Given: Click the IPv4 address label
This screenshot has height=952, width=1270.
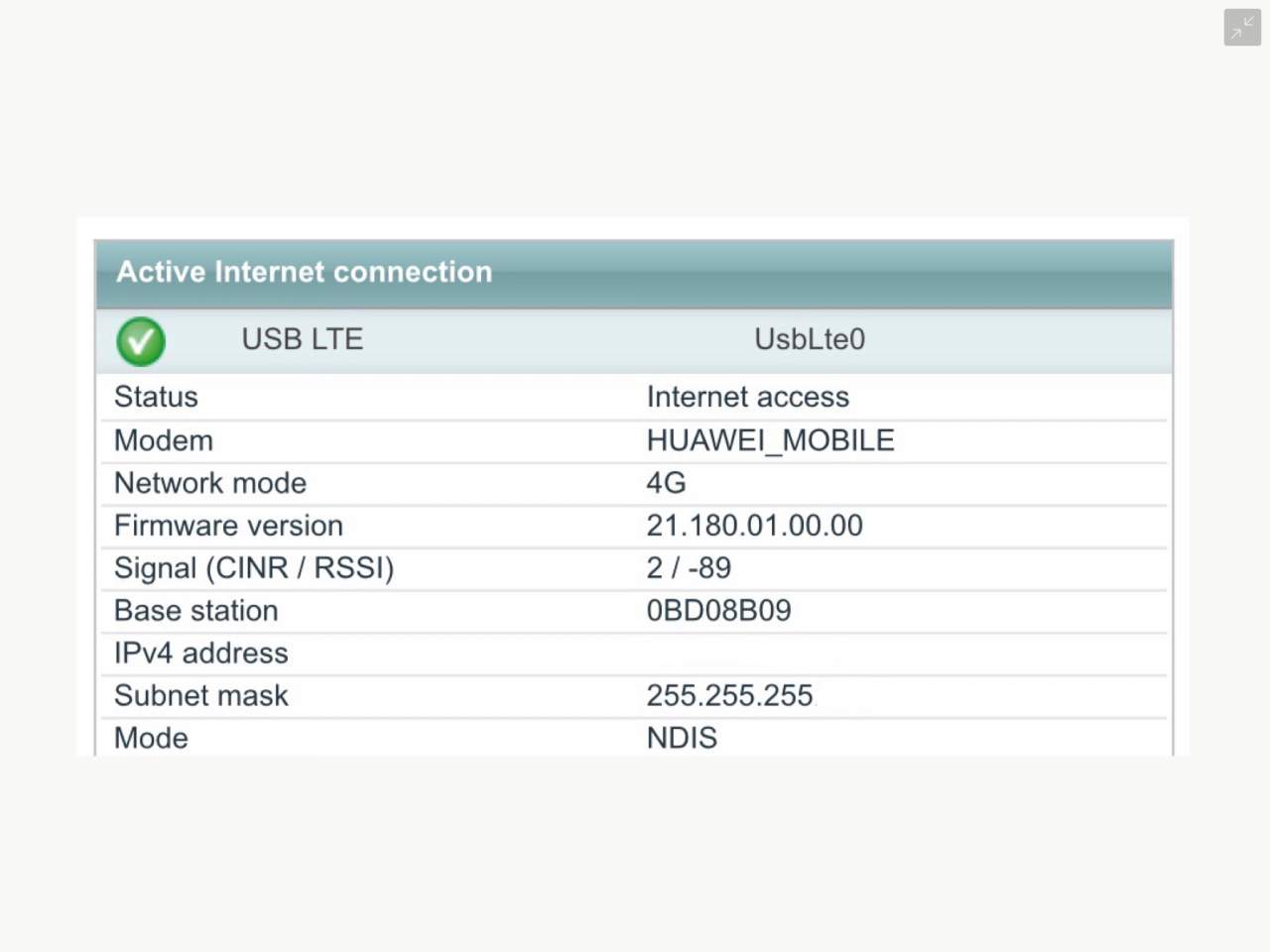Looking at the screenshot, I should coord(200,654).
